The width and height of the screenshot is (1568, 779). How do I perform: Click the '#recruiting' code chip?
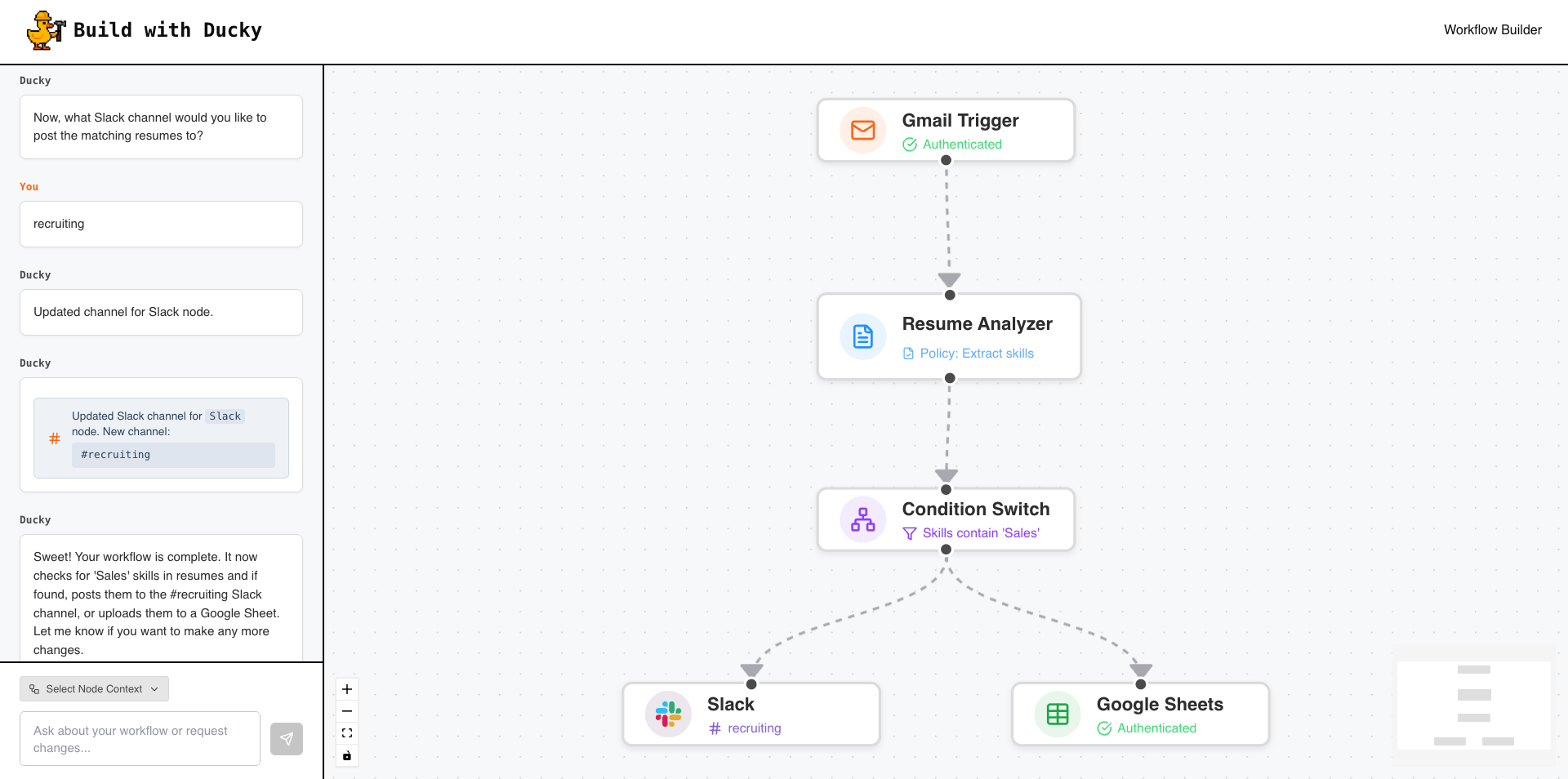point(173,455)
